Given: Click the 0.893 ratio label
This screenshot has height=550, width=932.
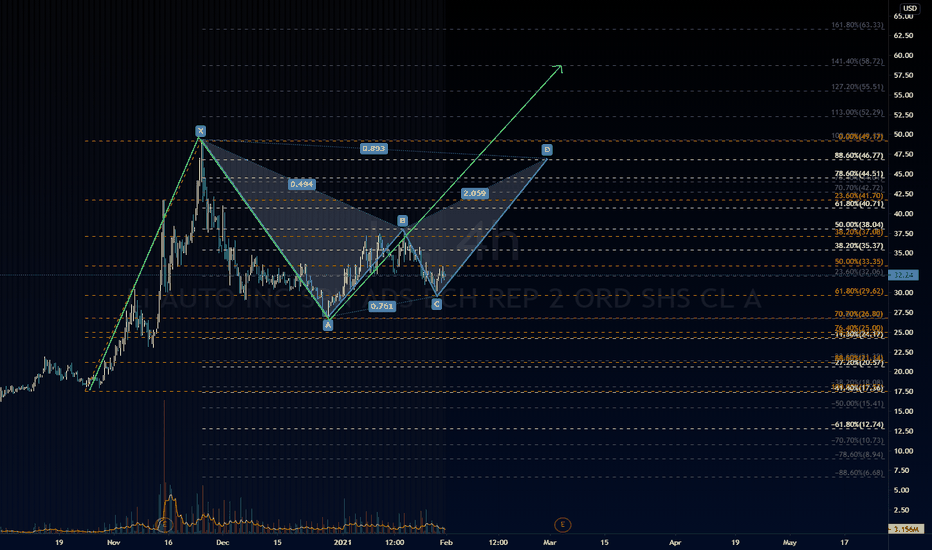Looking at the screenshot, I should (x=374, y=148).
